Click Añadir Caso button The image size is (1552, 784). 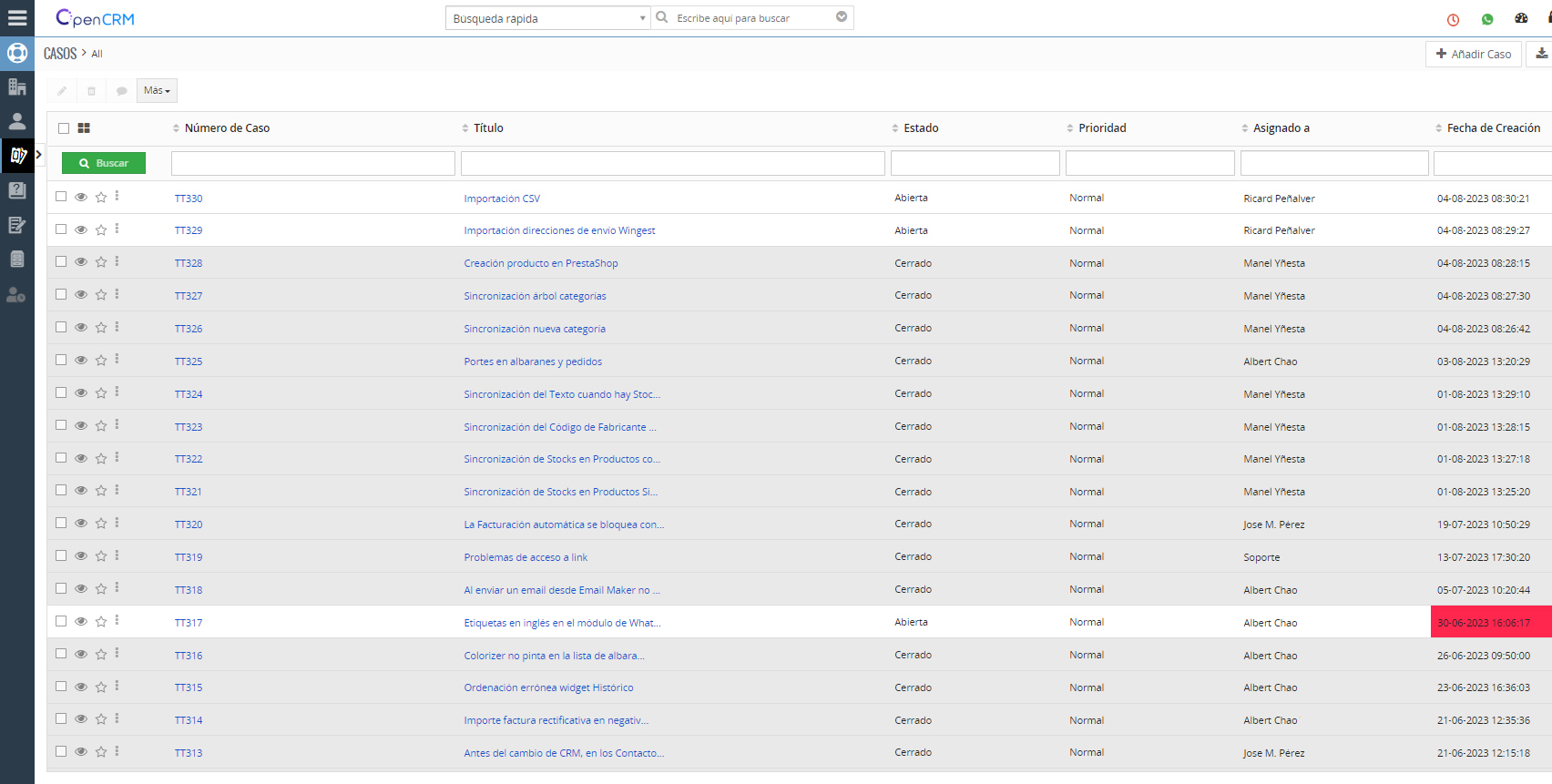(1474, 54)
